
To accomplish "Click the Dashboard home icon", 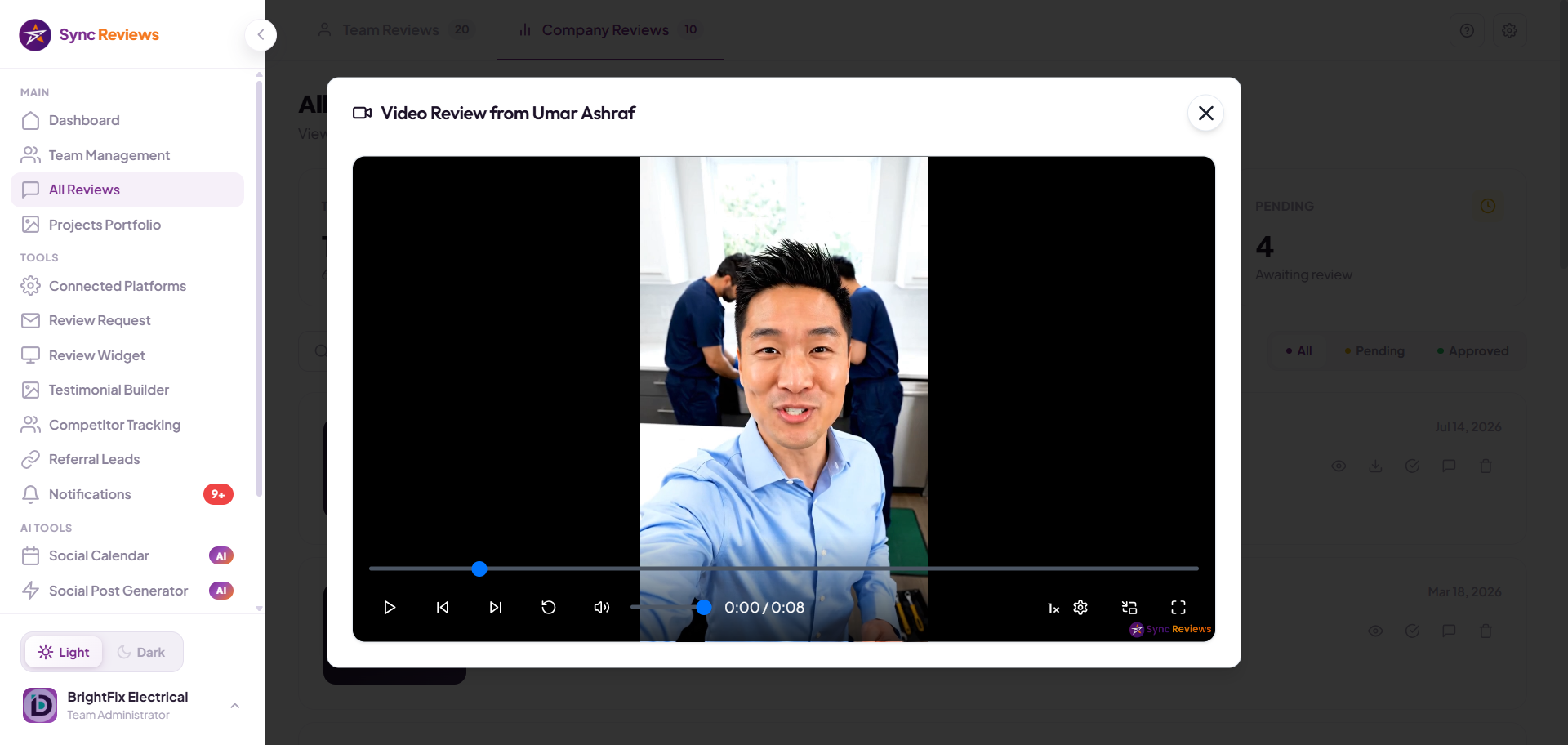I will click(30, 120).
